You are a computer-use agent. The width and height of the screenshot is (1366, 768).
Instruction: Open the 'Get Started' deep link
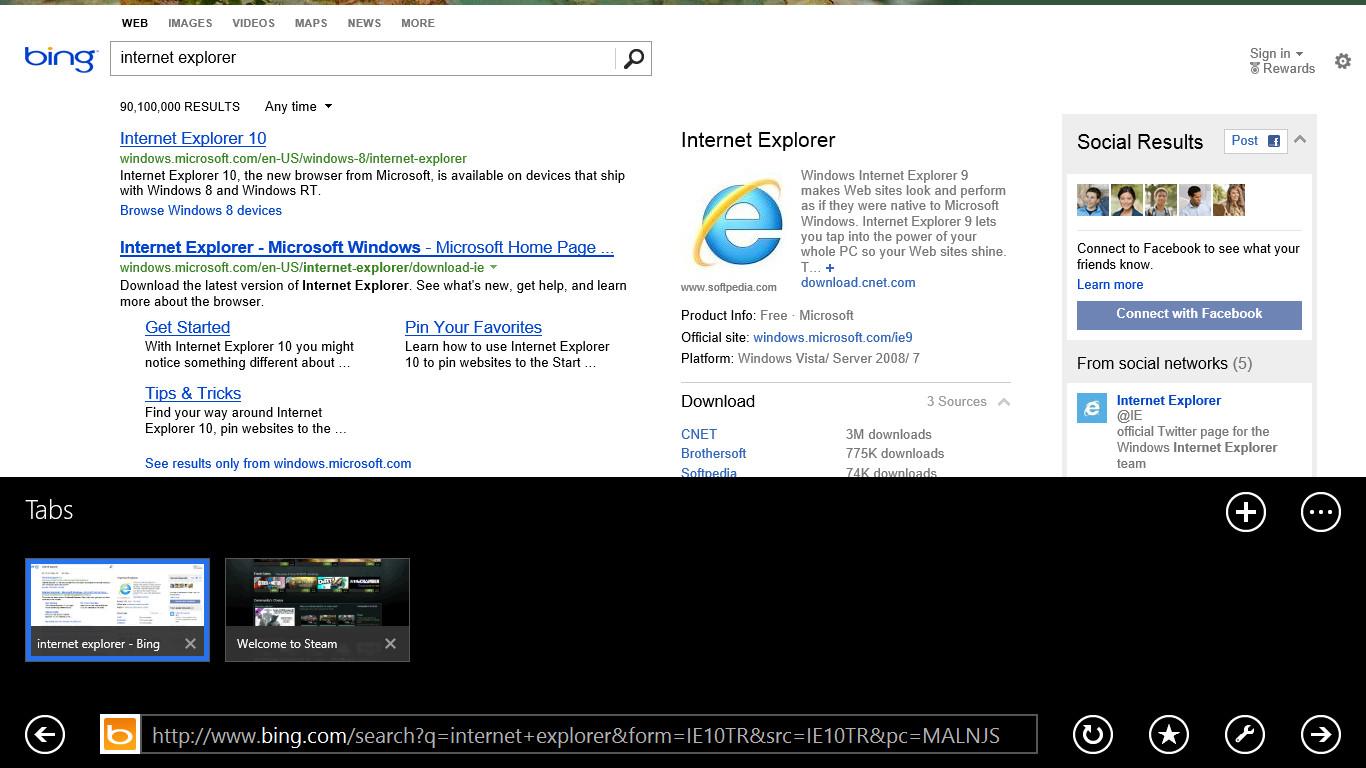[x=187, y=328]
